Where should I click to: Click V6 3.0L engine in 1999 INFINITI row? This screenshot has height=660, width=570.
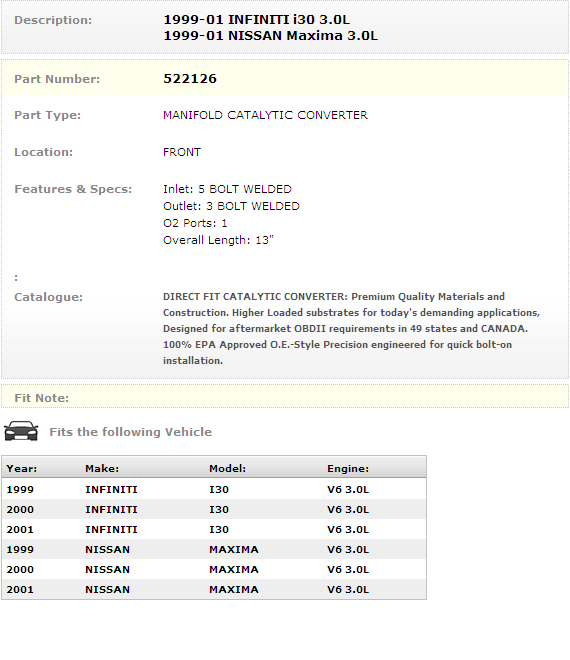(x=348, y=490)
